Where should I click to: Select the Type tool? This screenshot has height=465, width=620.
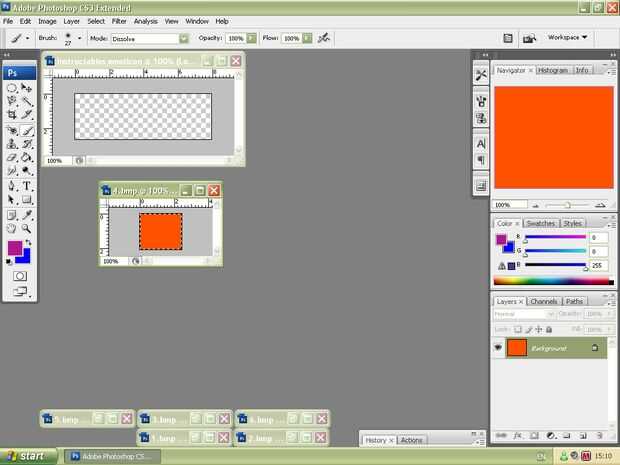pyautogui.click(x=26, y=186)
